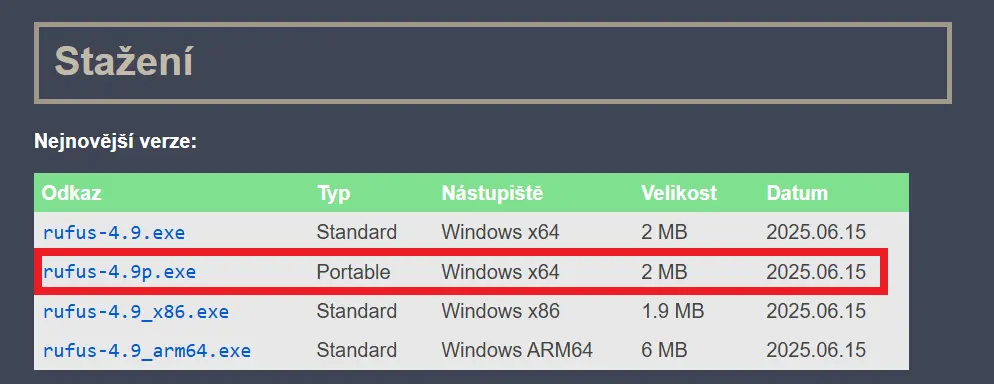The height and width of the screenshot is (384, 994).
Task: Select the rufus-4.9_arm64.exe download link
Action: (146, 350)
